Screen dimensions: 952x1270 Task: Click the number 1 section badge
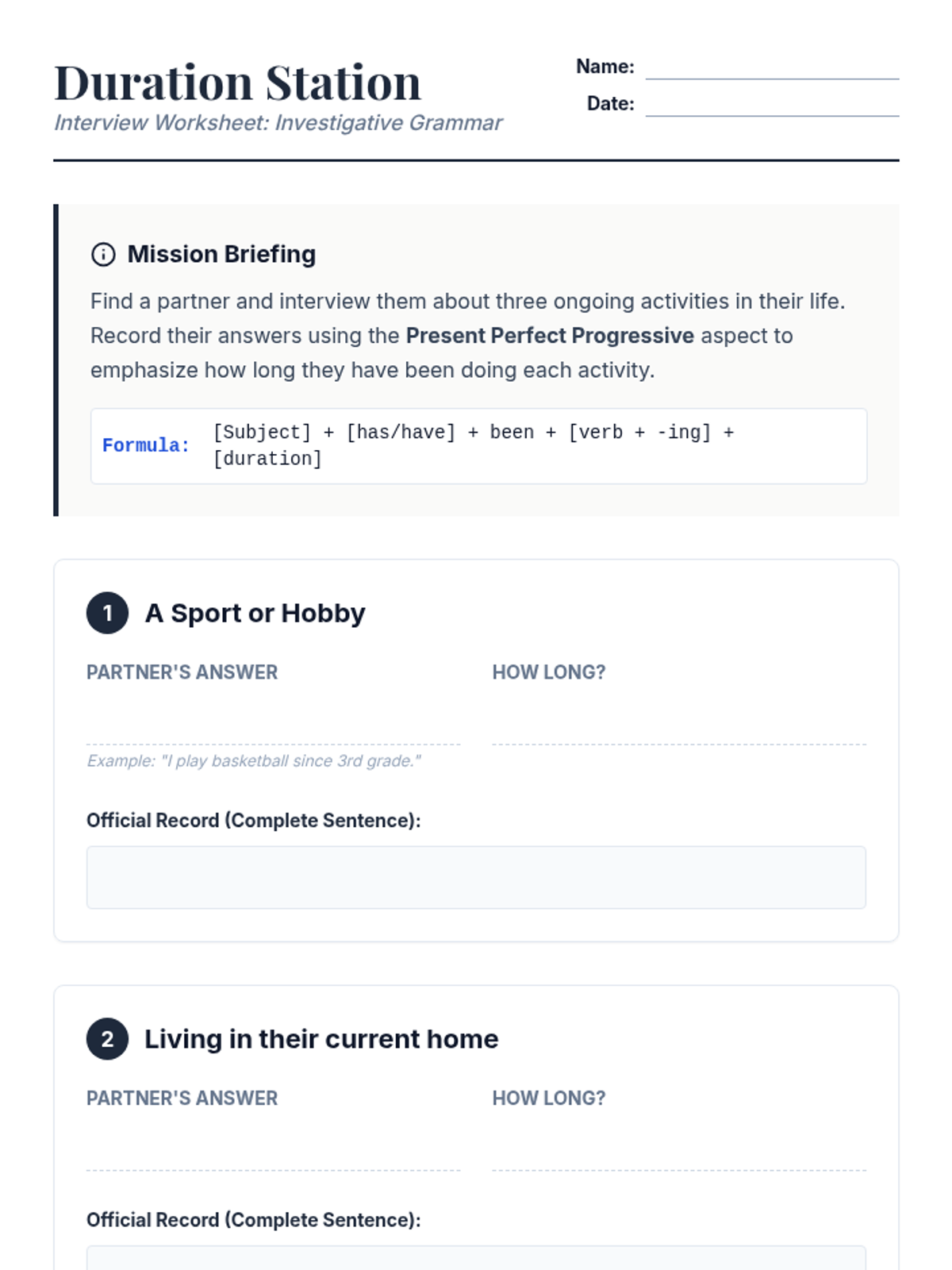coord(107,613)
